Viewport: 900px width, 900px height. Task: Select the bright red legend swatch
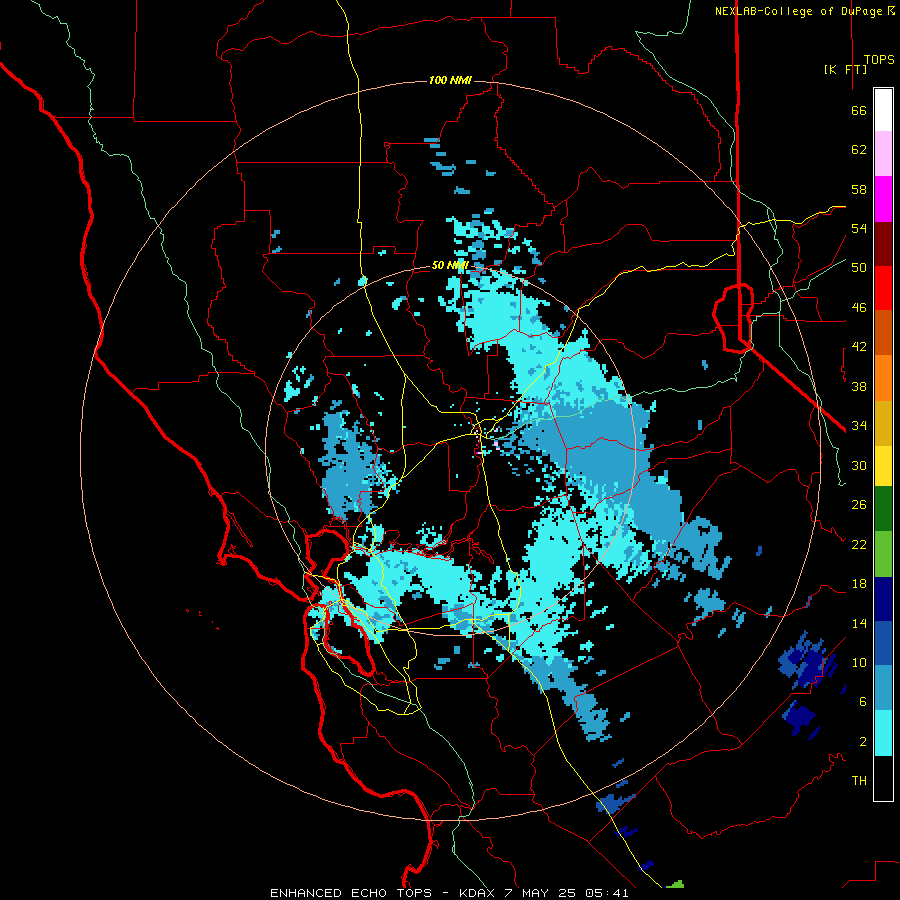[x=883, y=288]
